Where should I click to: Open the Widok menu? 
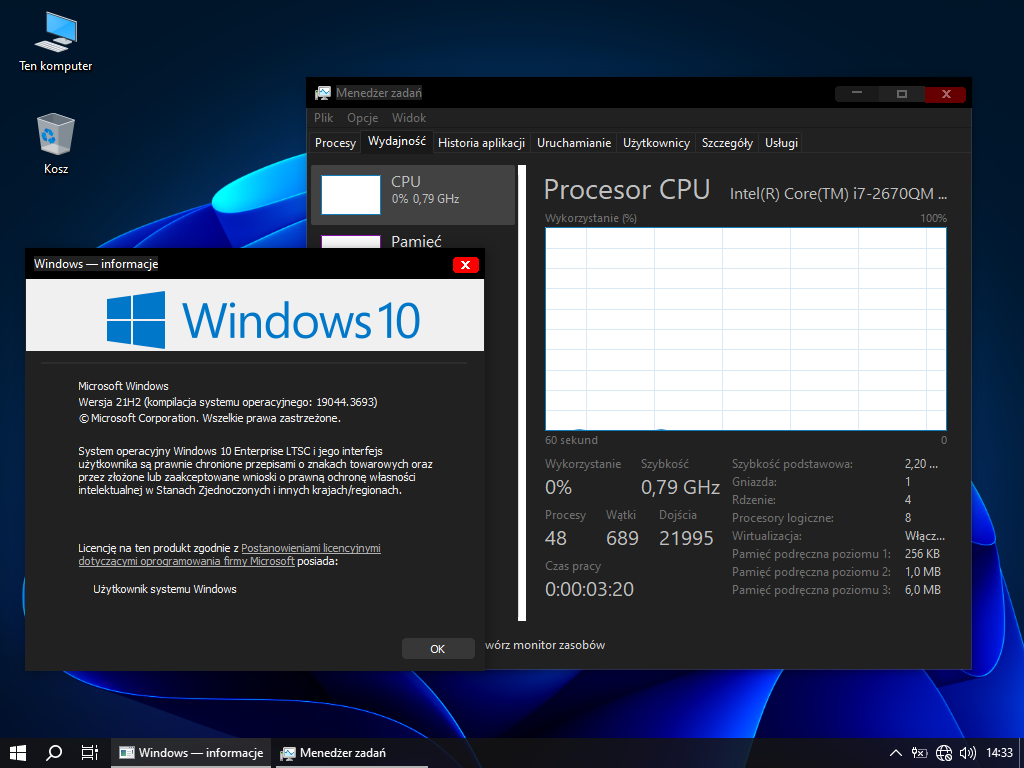(x=409, y=118)
